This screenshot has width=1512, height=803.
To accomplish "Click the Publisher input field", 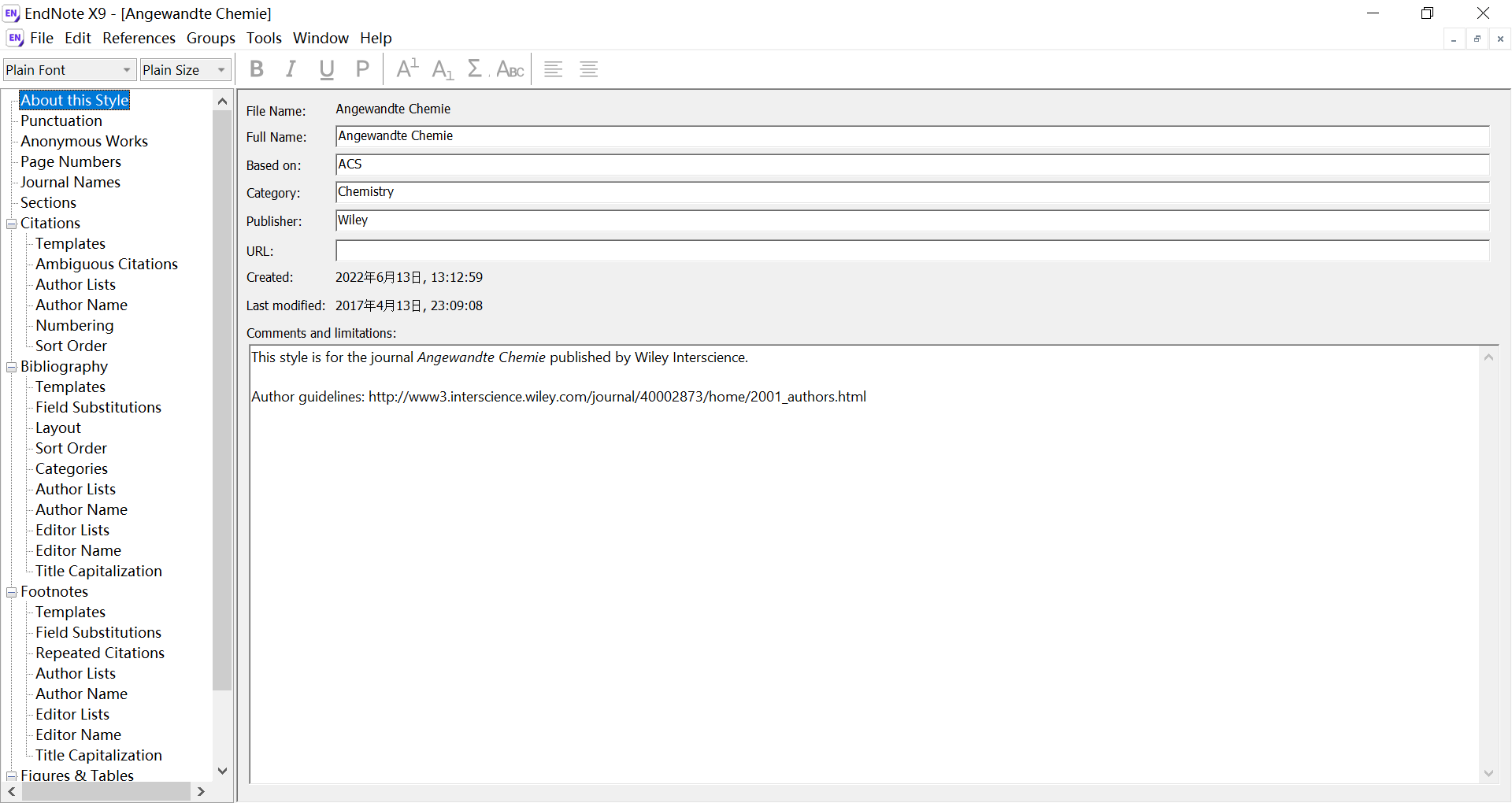I will (x=913, y=220).
